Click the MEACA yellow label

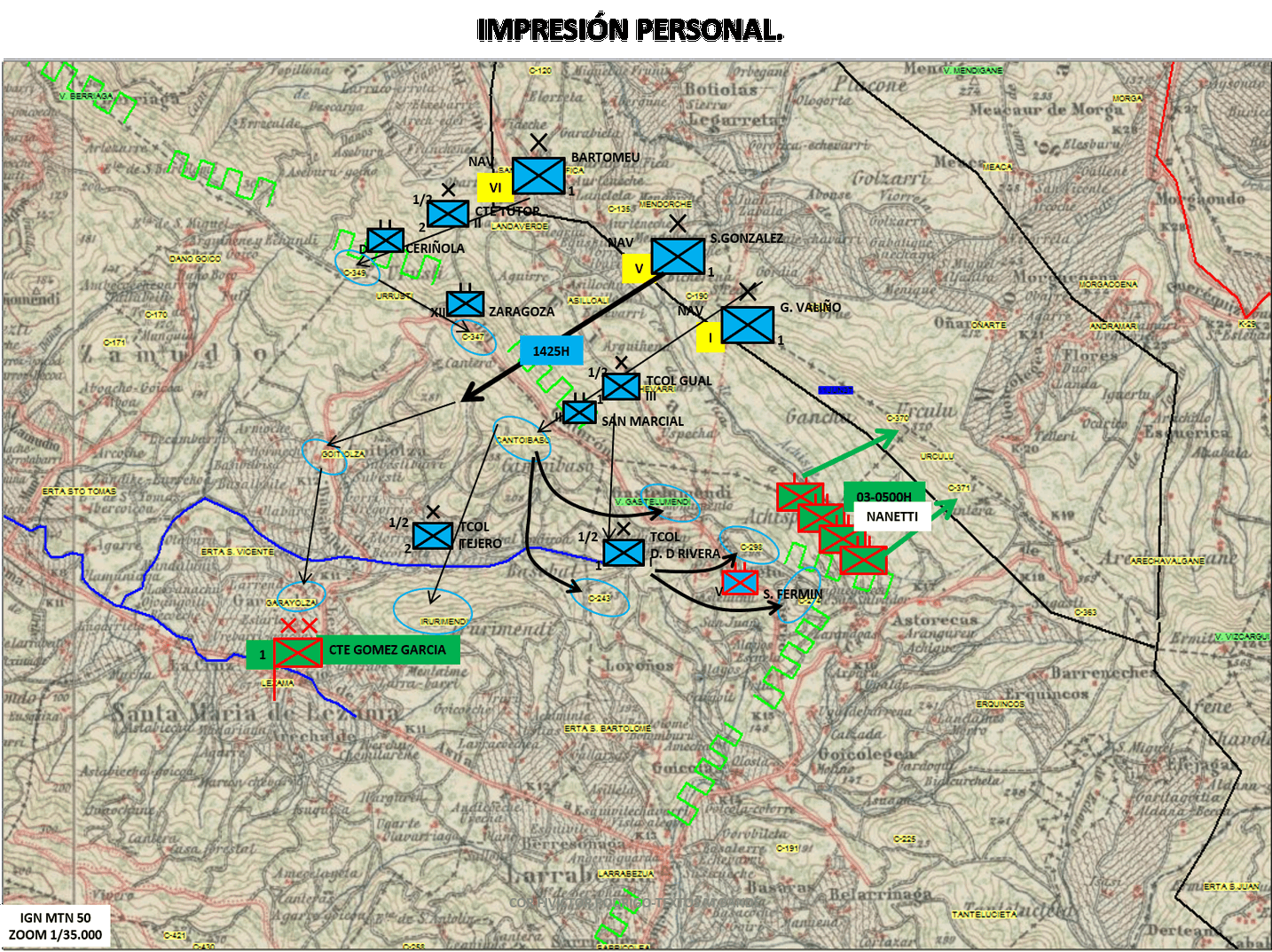(x=998, y=167)
